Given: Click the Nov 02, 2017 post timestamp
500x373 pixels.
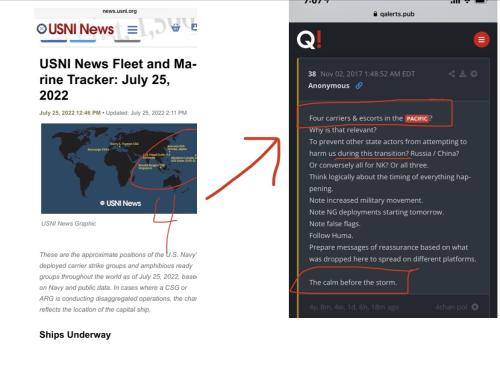Looking at the screenshot, I should click(368, 74).
